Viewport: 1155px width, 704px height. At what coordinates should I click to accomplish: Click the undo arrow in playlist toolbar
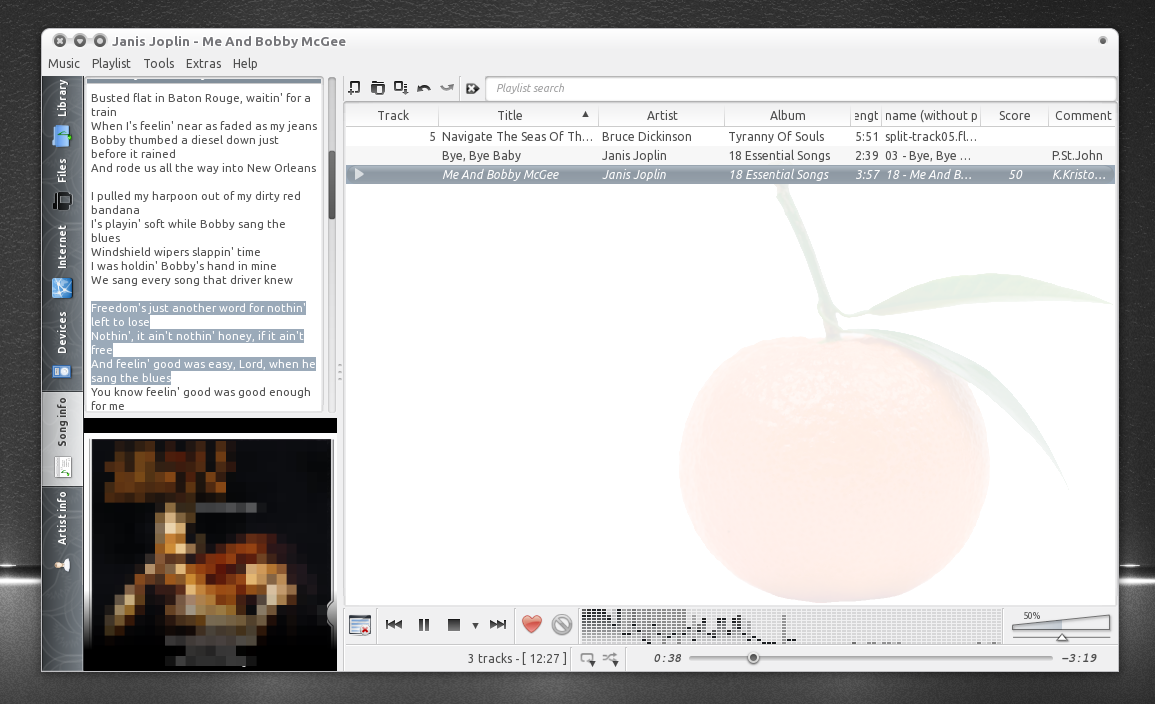click(x=424, y=88)
